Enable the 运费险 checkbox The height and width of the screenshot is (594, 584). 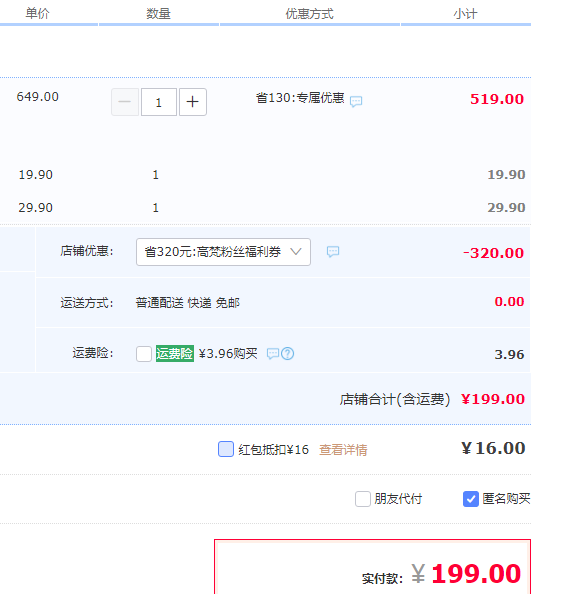144,354
